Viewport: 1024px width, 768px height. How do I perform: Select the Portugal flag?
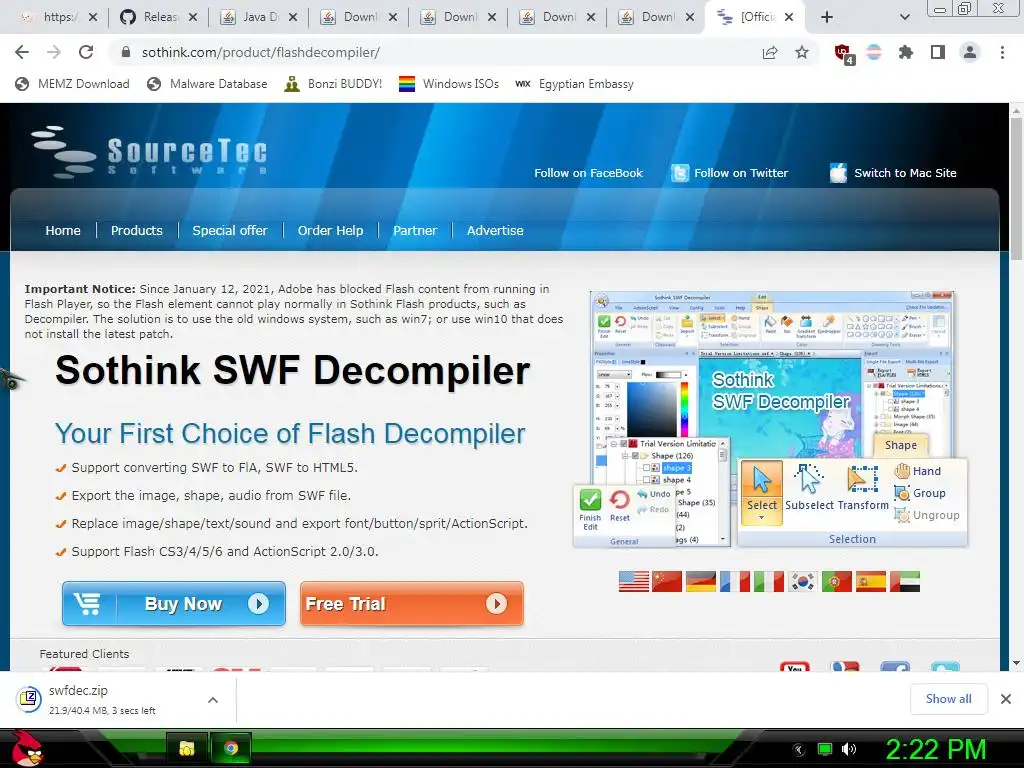coord(837,581)
